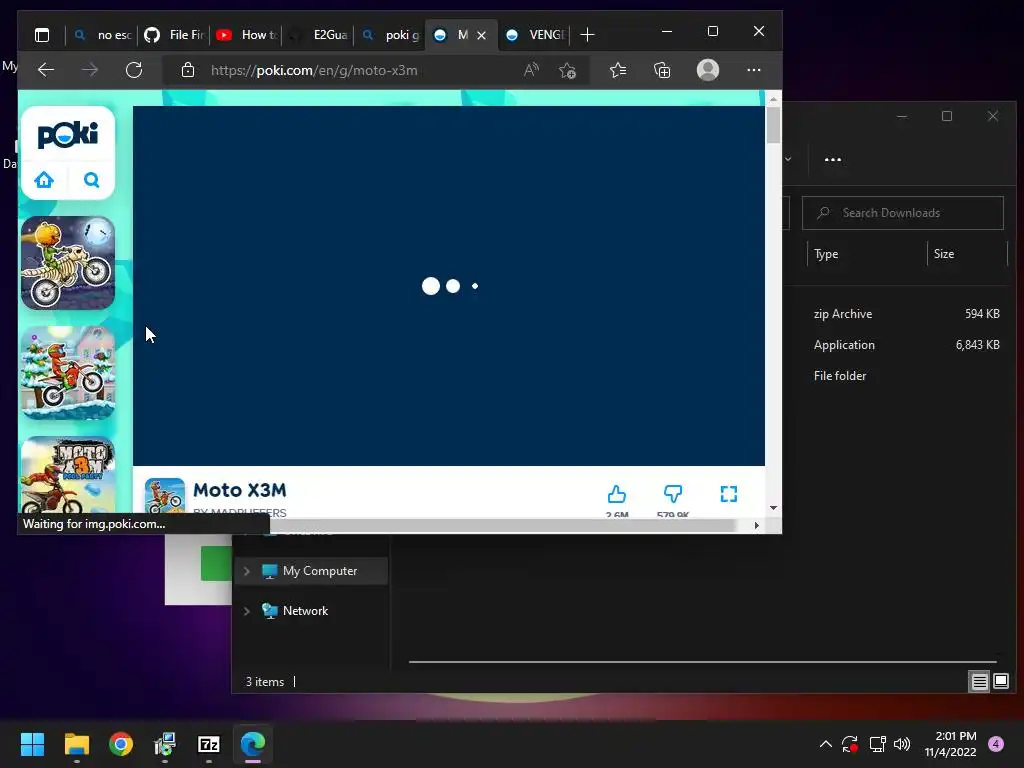Focus Search Downloads box in File Explorer

click(x=903, y=213)
